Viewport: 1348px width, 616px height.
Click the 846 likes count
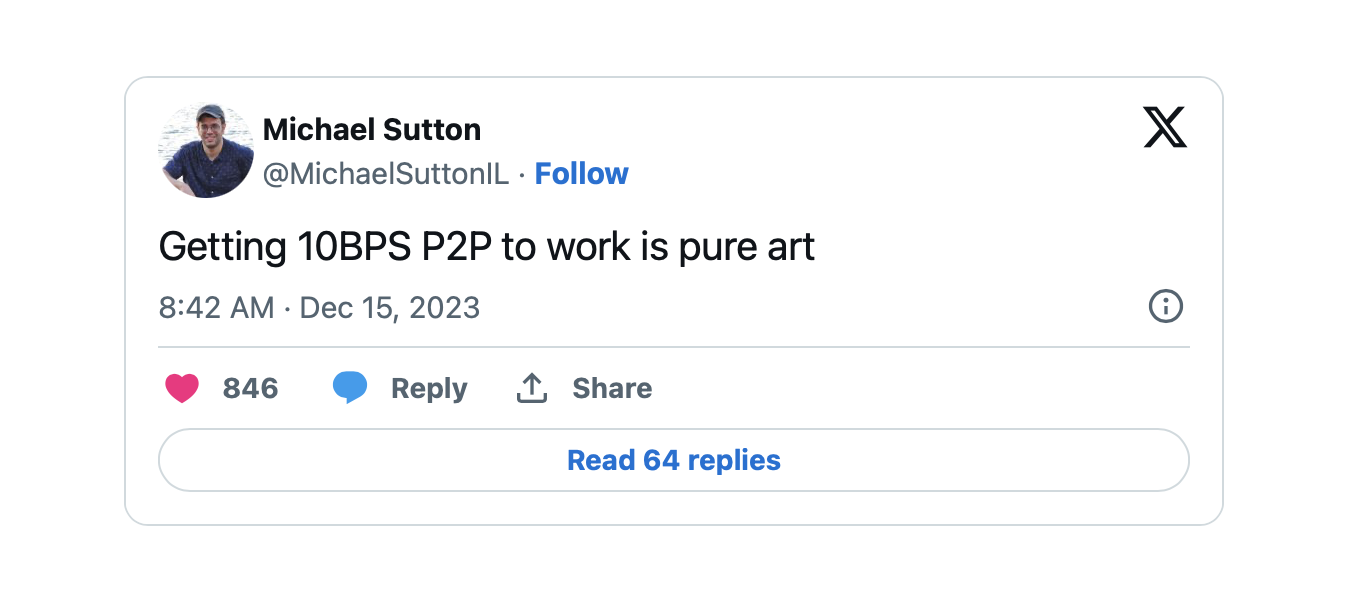250,388
